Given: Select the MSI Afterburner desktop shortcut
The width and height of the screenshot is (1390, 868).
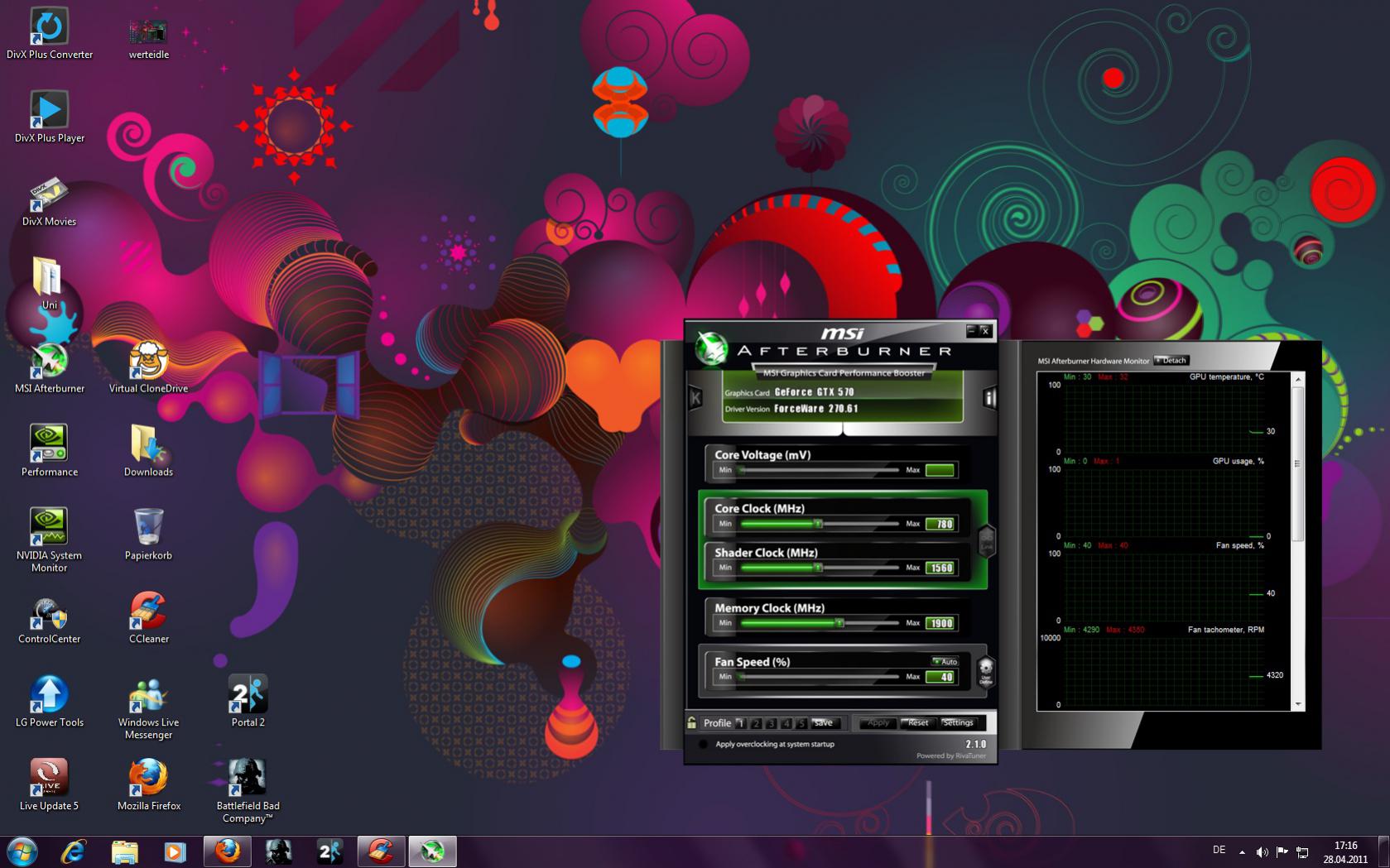Looking at the screenshot, I should click(50, 368).
